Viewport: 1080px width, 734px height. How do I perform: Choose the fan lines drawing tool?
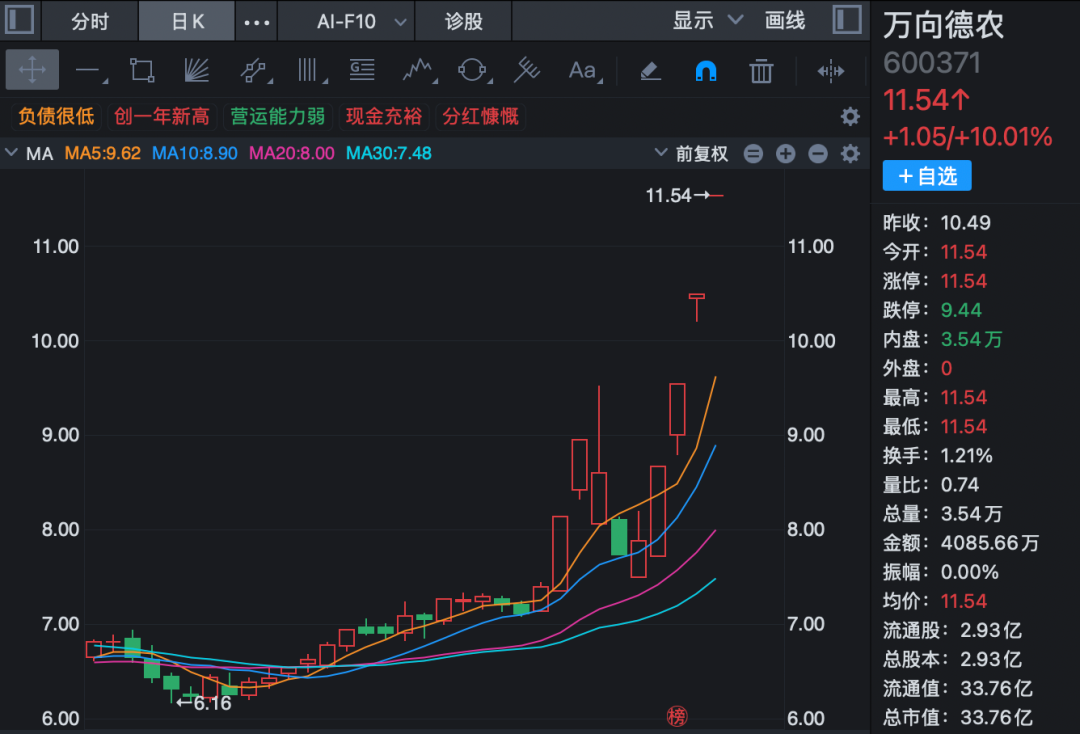click(x=197, y=70)
